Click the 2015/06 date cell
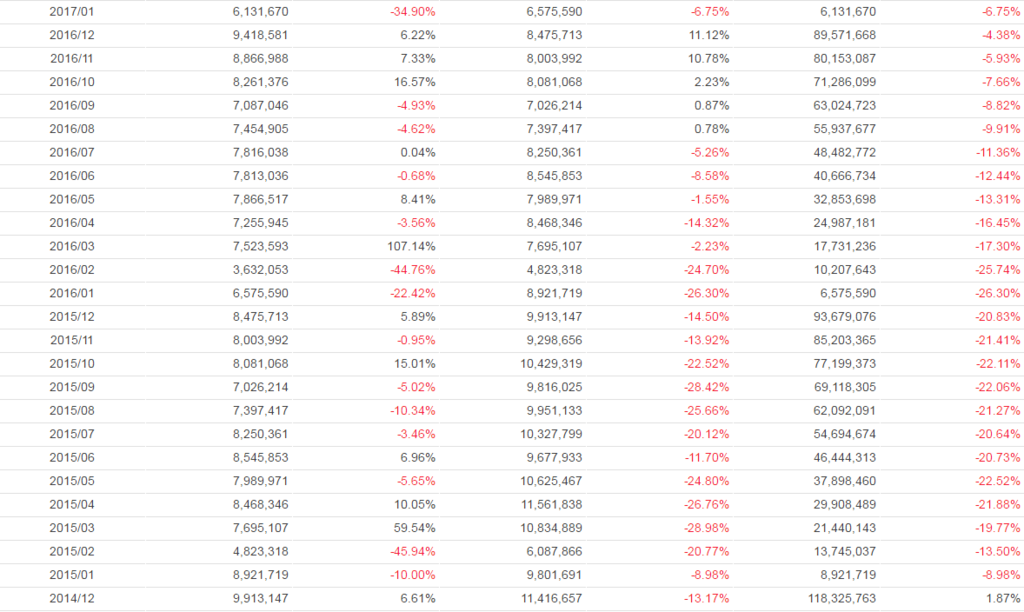This screenshot has height=612, width=1024. [x=70, y=457]
